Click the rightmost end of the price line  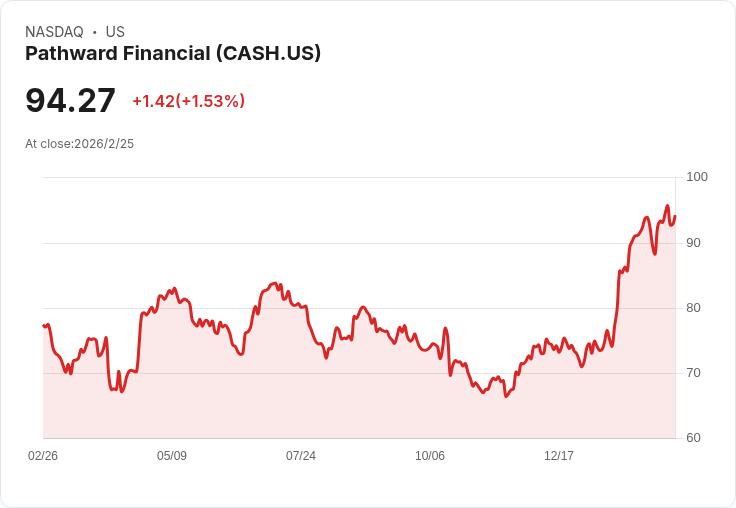click(x=675, y=216)
